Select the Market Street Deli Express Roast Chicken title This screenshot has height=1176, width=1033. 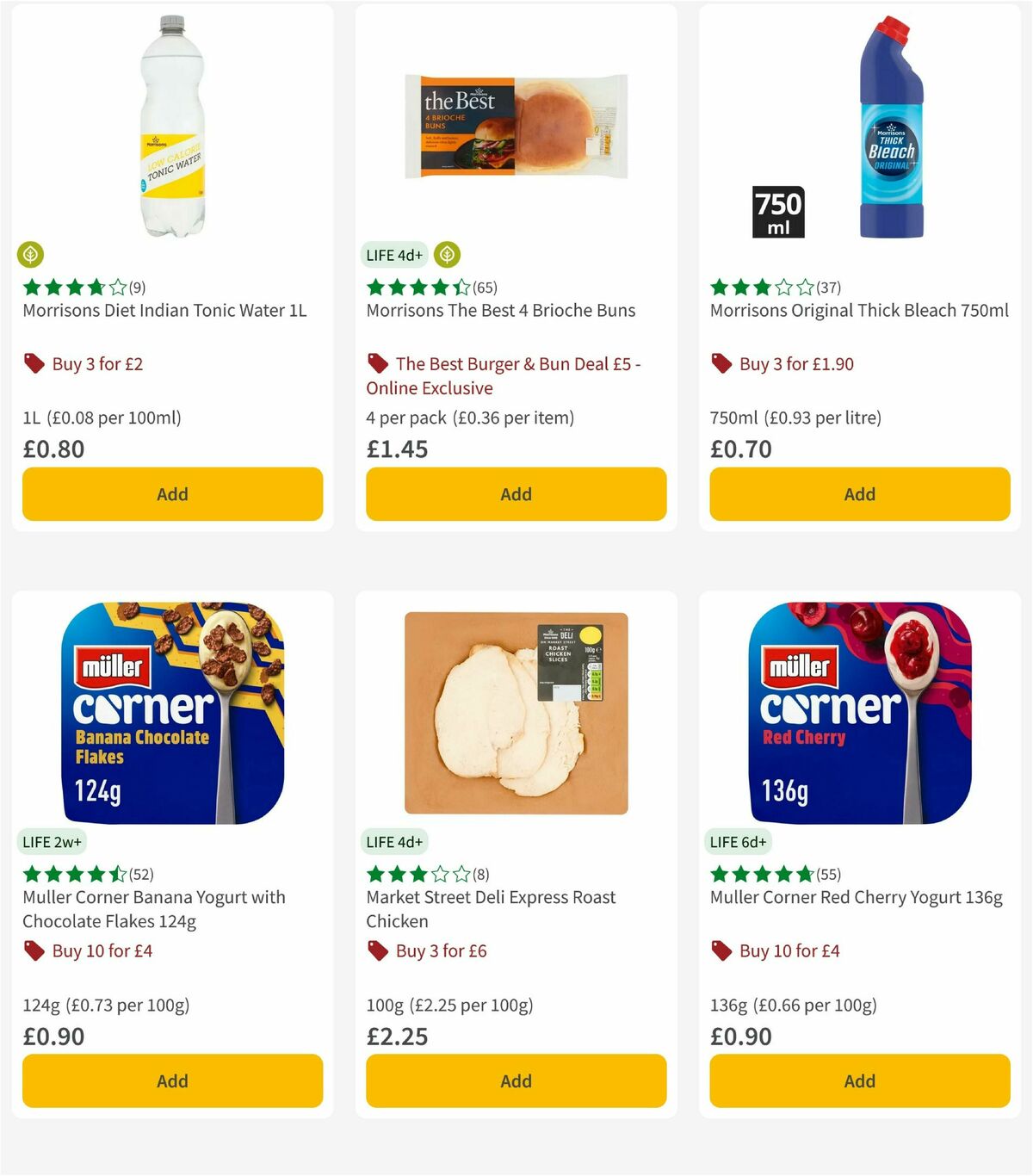click(x=489, y=908)
